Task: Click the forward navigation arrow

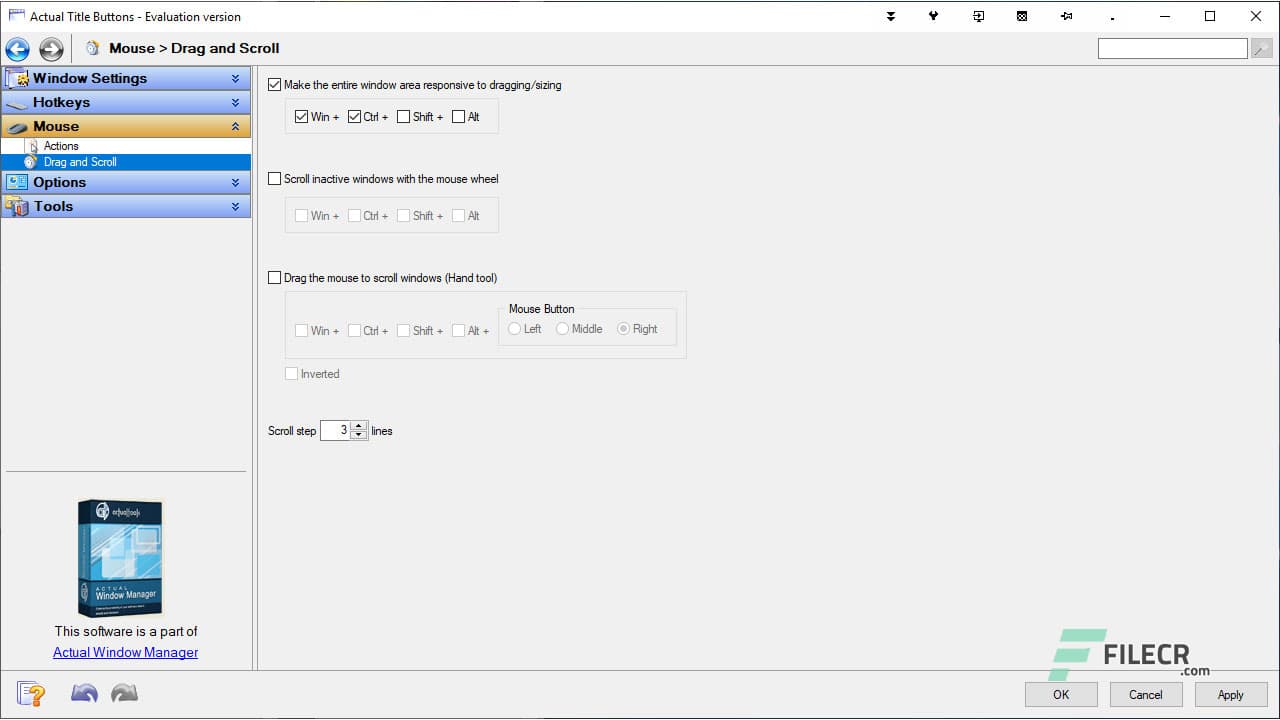Action: [50, 48]
